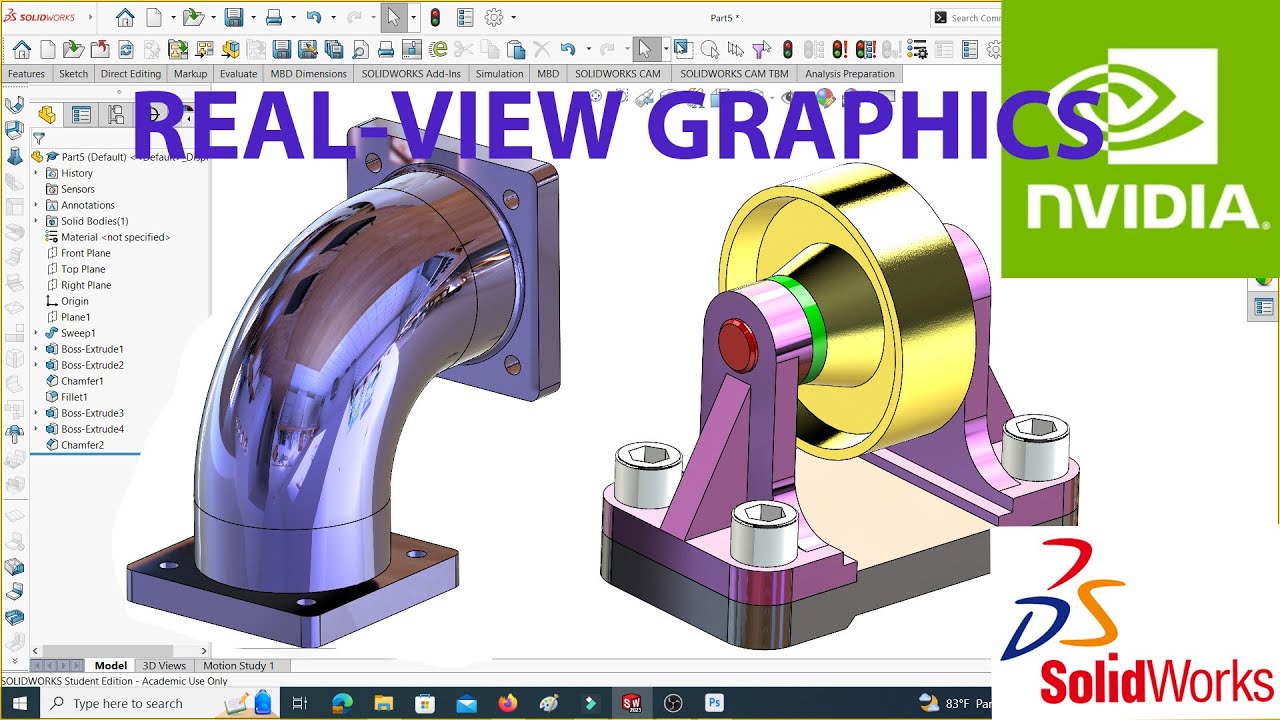Screen dimensions: 1280x720
Task: Click the Box selection icon
Action: pos(682,48)
